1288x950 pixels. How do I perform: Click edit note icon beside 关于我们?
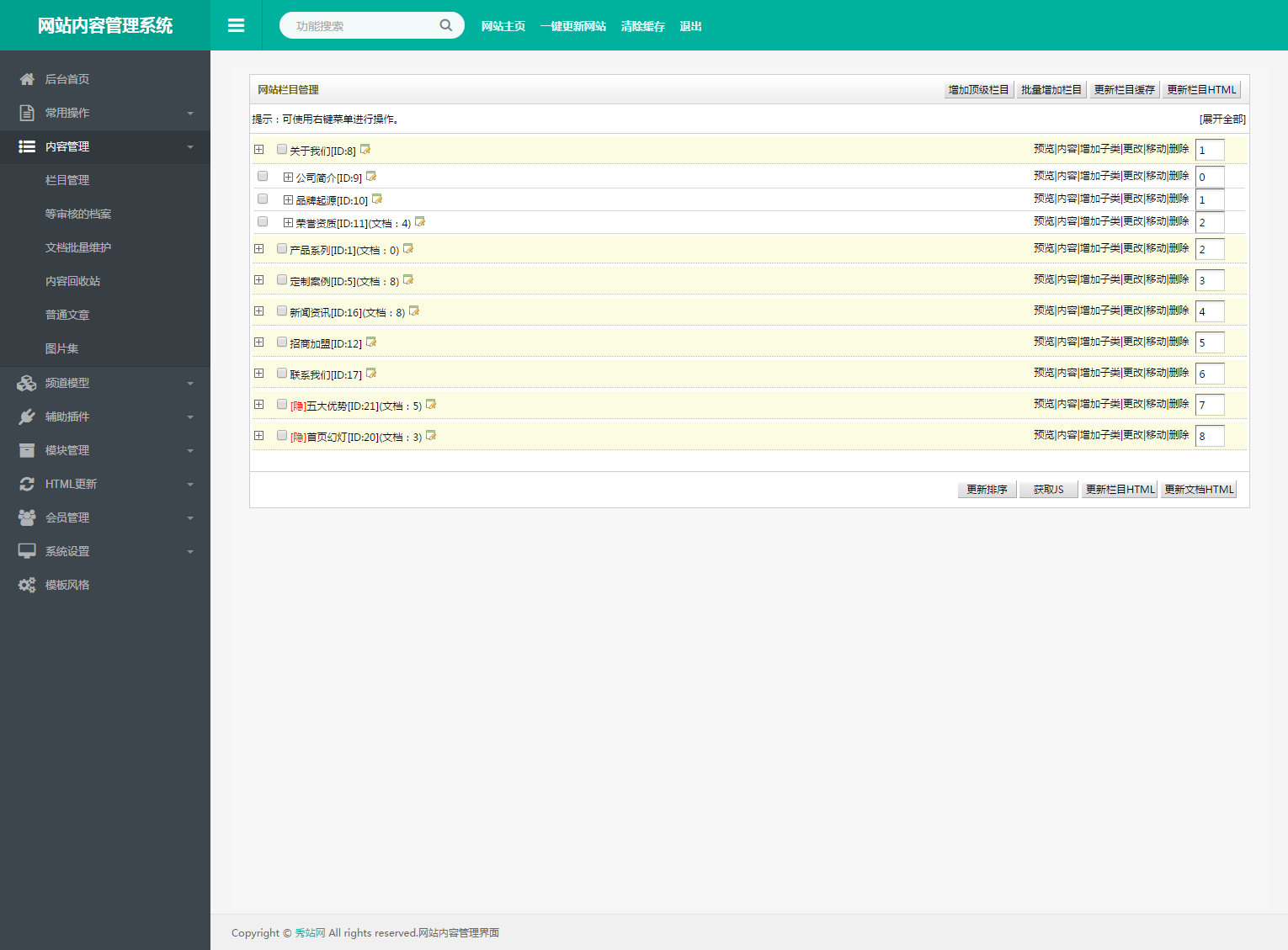pos(365,150)
